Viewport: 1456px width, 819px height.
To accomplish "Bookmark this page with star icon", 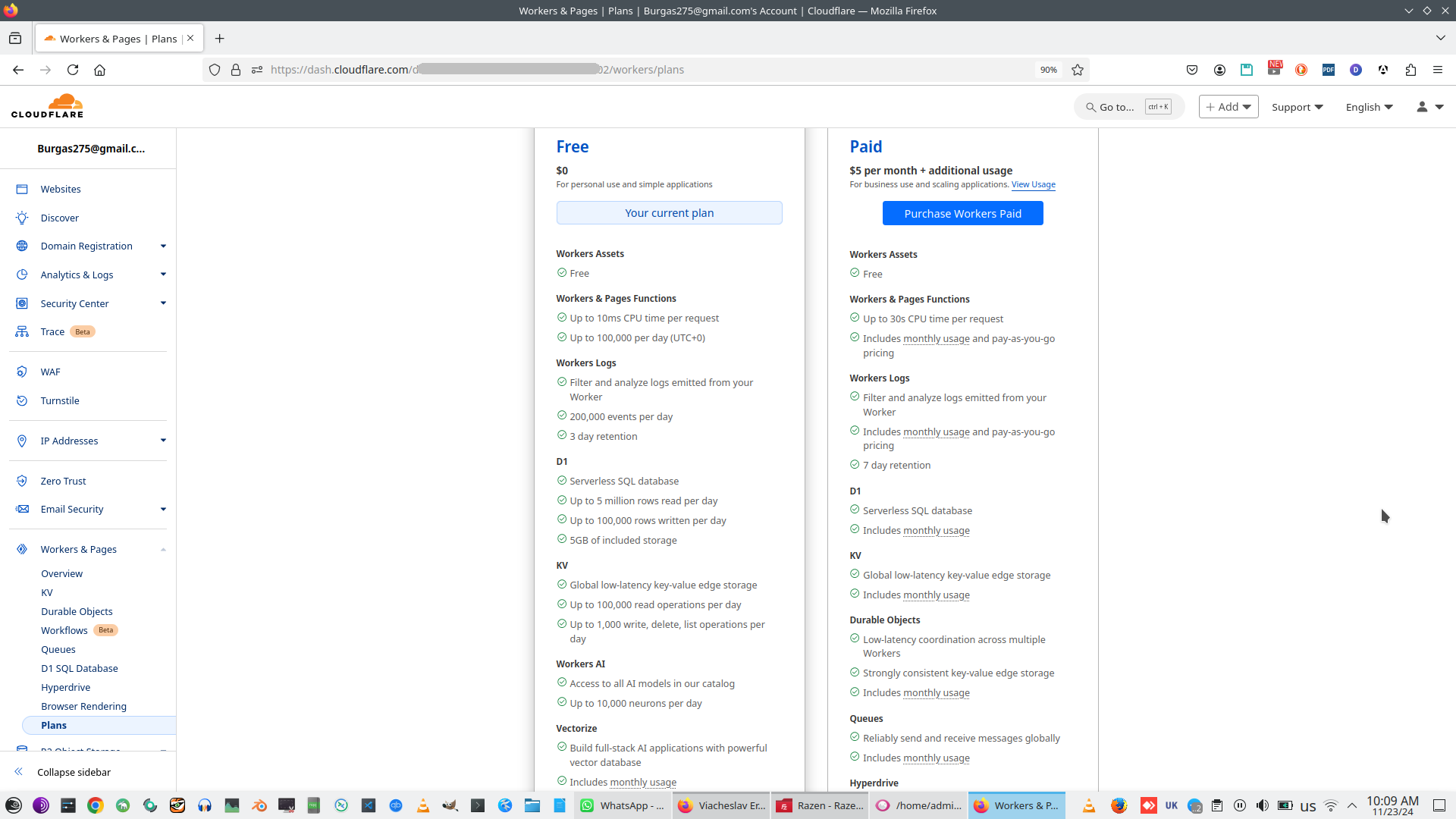I will tap(1078, 70).
